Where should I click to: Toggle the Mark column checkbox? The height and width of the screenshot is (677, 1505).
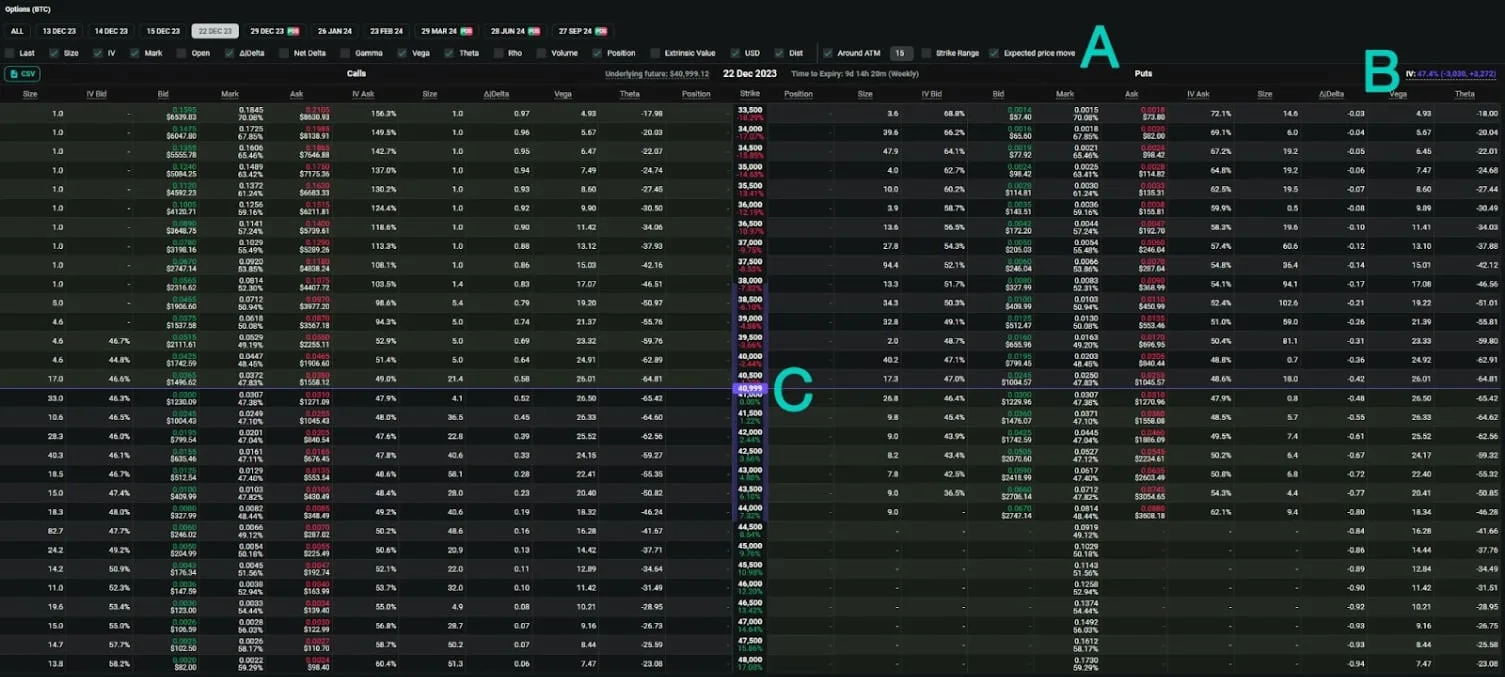pyautogui.click(x=135, y=53)
